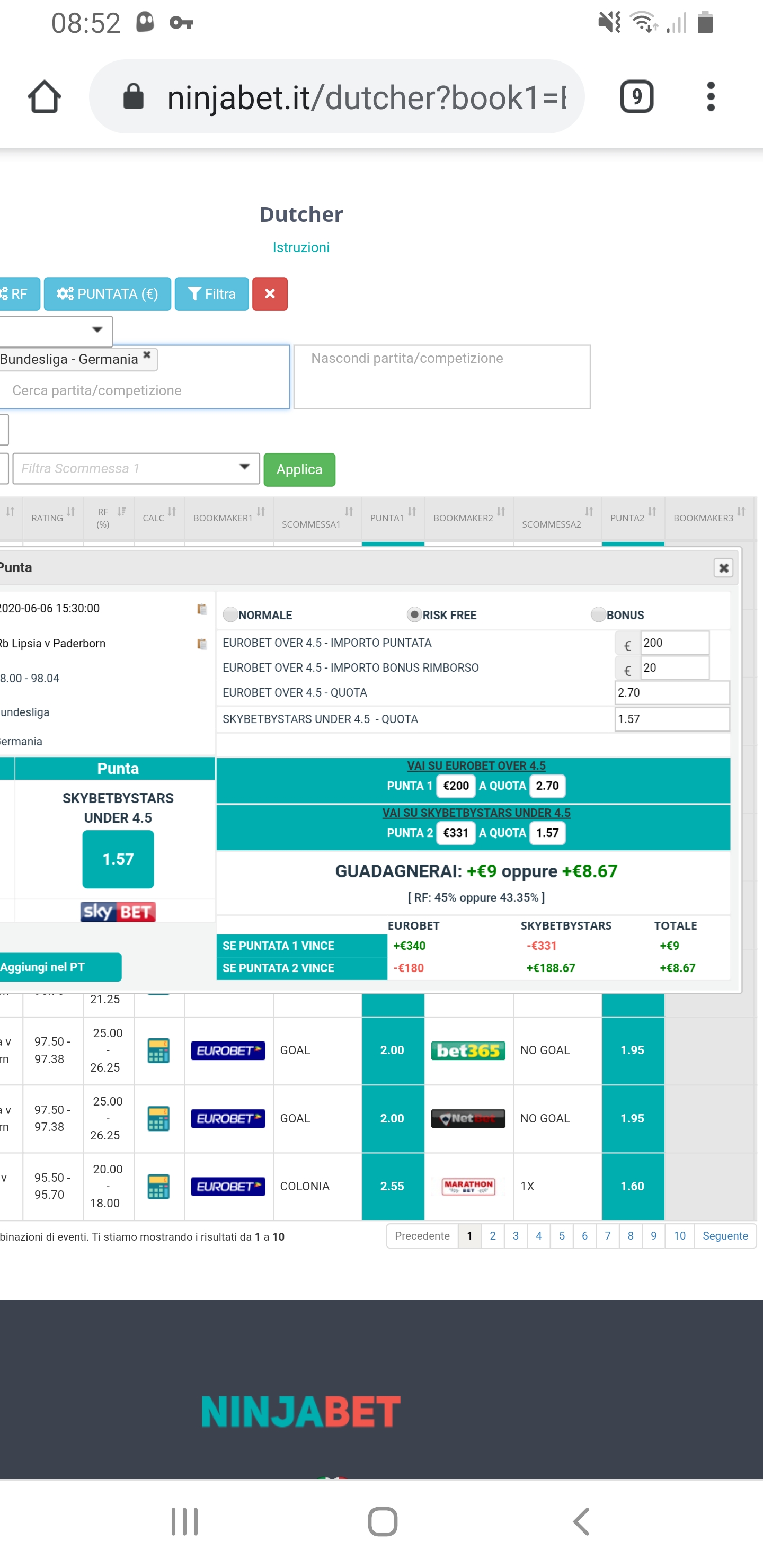
Task: Click the Marathonbet bookmaker logo
Action: pos(468,1187)
